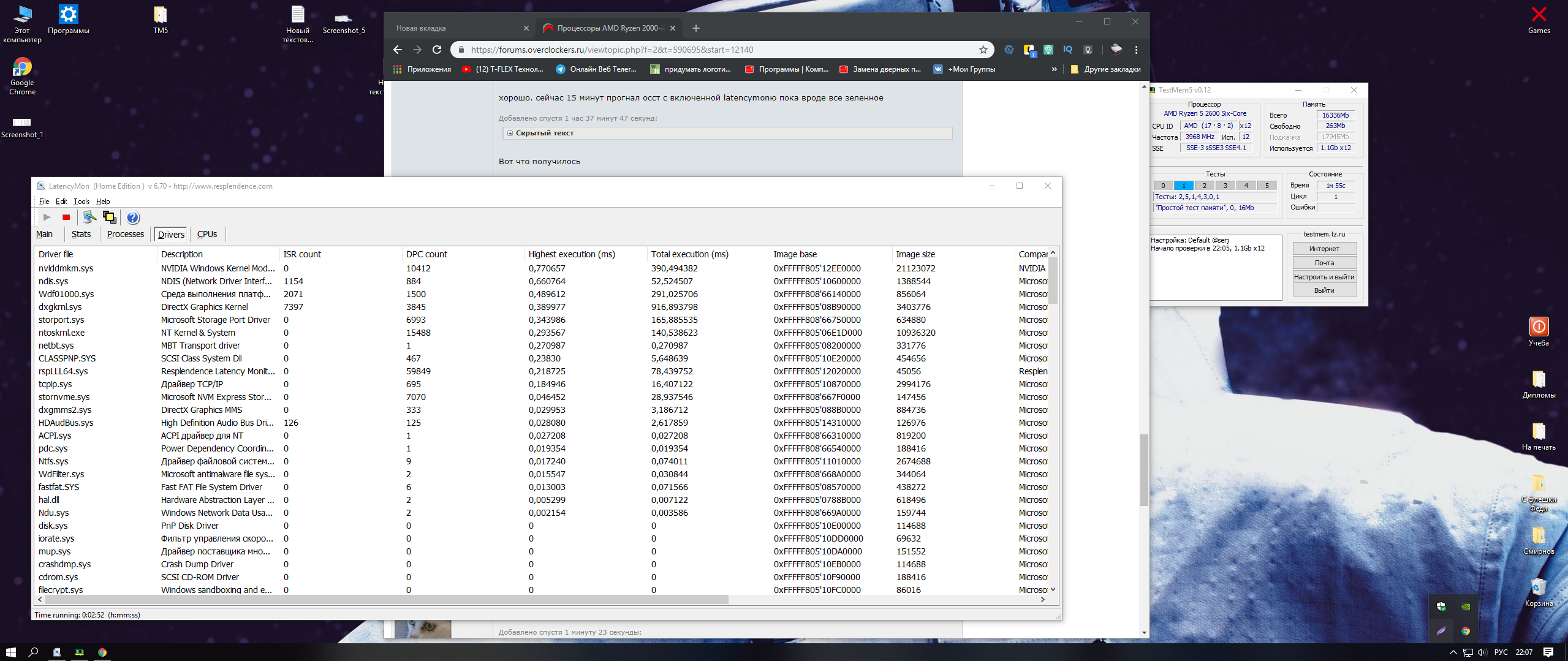
Task: Click the lightbulb extension icon in Chrome
Action: [1088, 50]
